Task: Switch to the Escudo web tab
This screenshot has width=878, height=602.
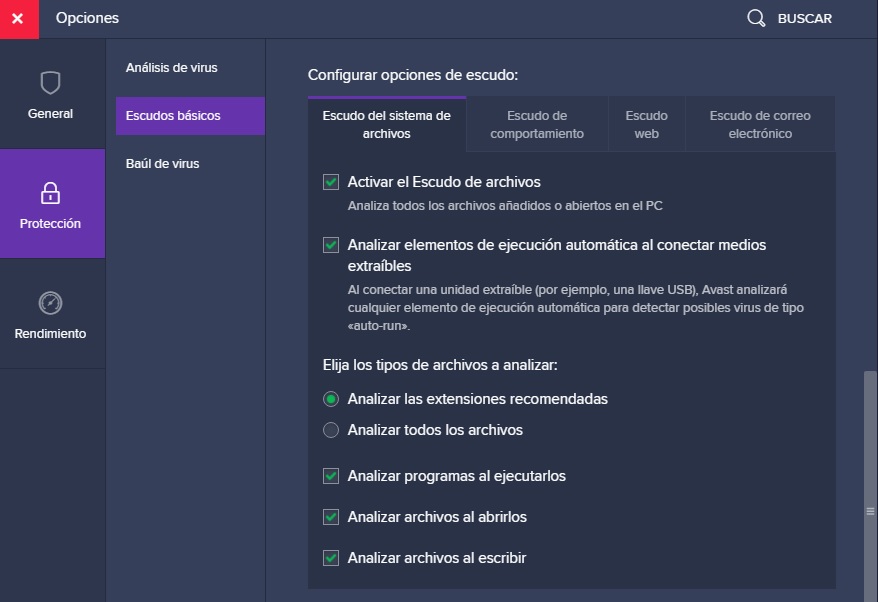Action: point(646,123)
